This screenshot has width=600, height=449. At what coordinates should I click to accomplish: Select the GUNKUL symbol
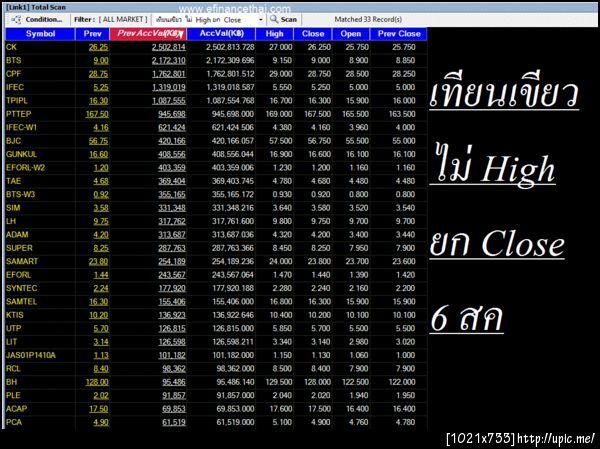coord(21,154)
